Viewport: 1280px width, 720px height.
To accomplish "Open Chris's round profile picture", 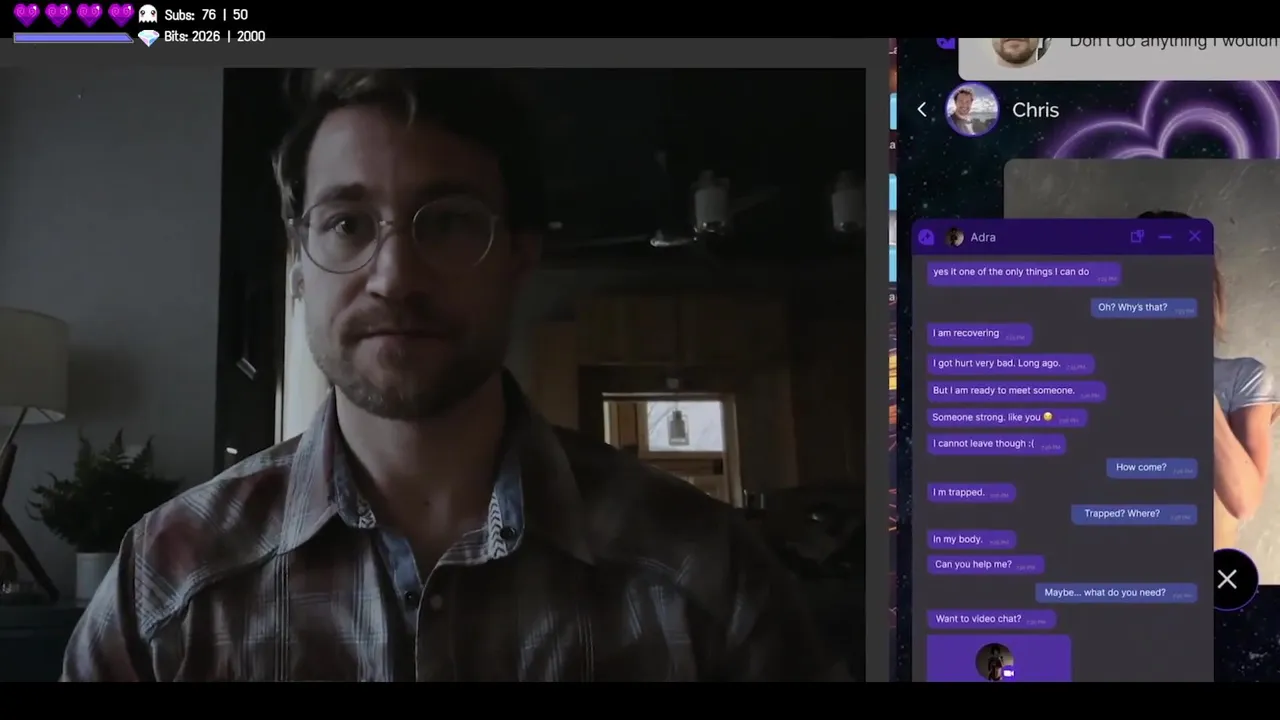I will click(x=972, y=110).
